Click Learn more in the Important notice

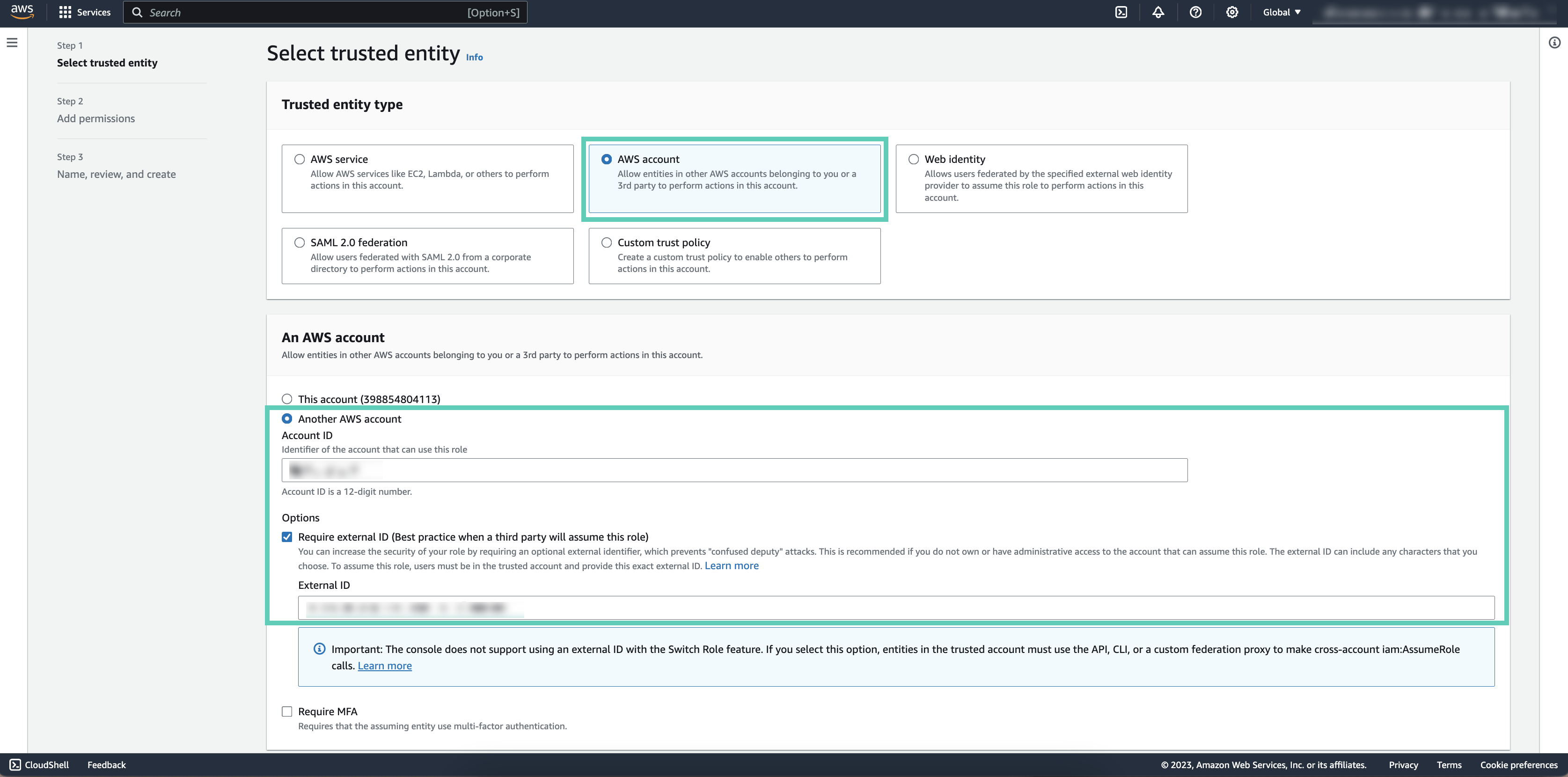(x=384, y=666)
